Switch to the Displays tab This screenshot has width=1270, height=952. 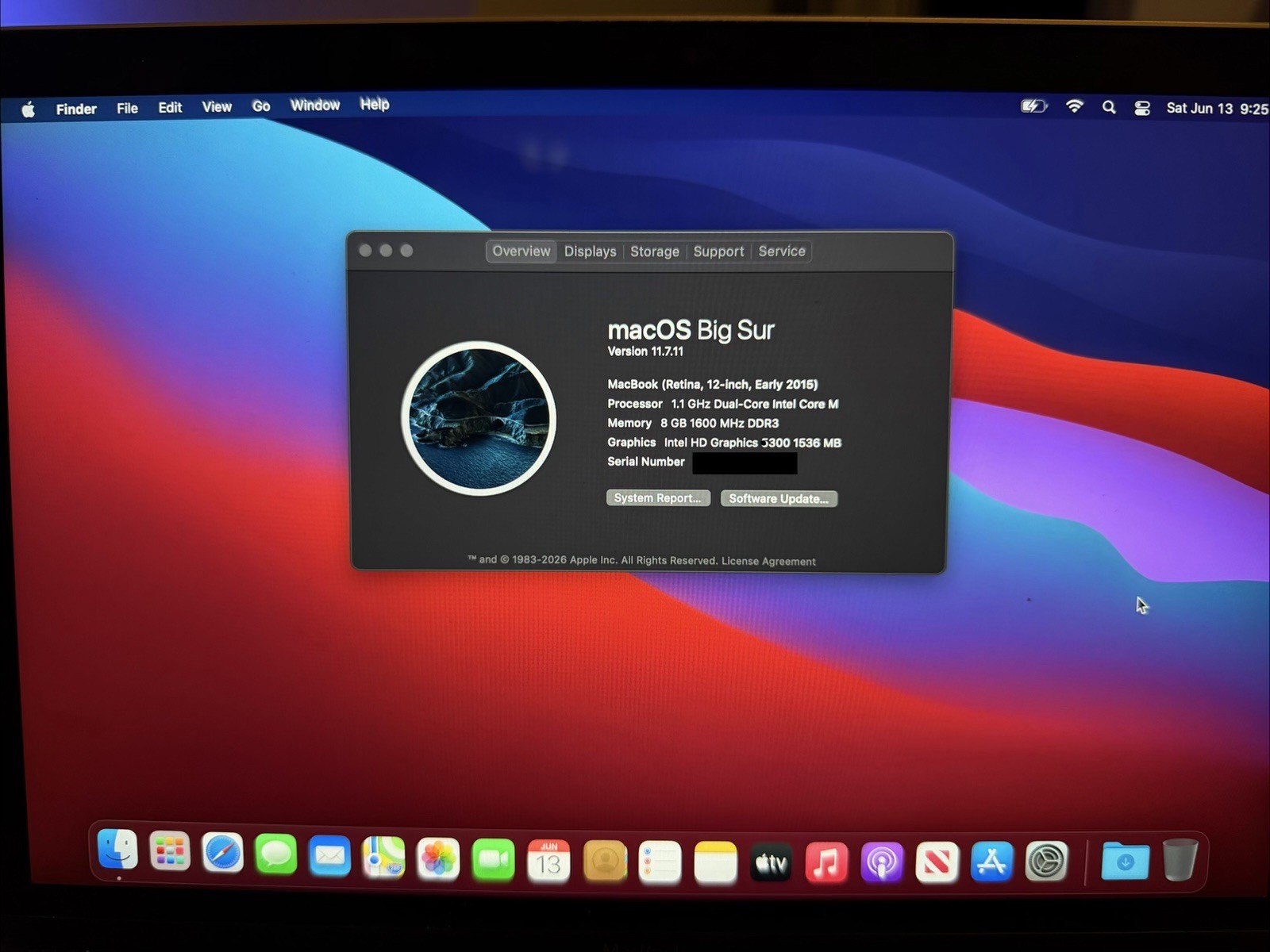(590, 251)
